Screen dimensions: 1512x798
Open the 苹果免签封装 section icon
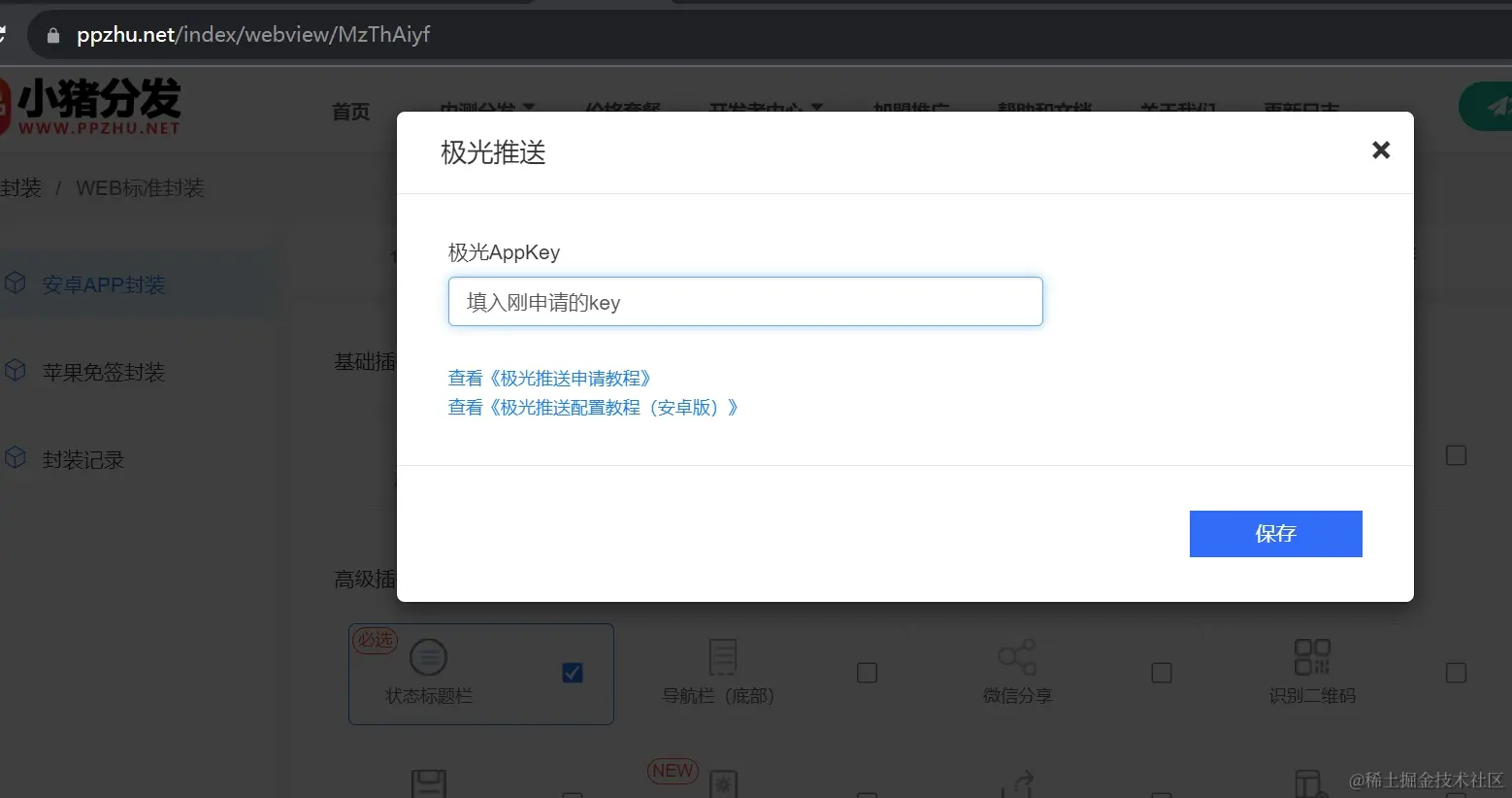click(16, 371)
